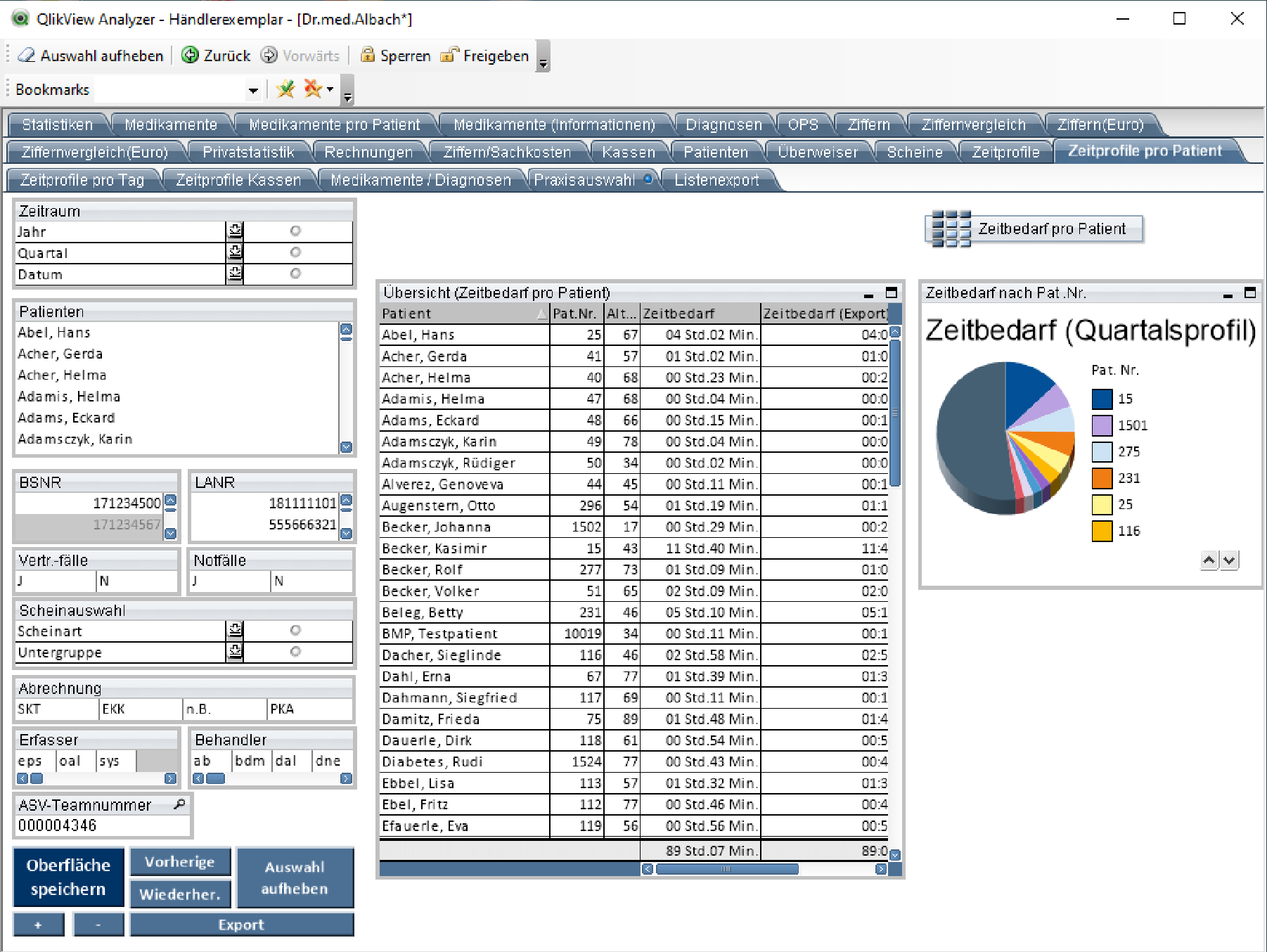Minimize the Übersicht table panel

point(868,294)
